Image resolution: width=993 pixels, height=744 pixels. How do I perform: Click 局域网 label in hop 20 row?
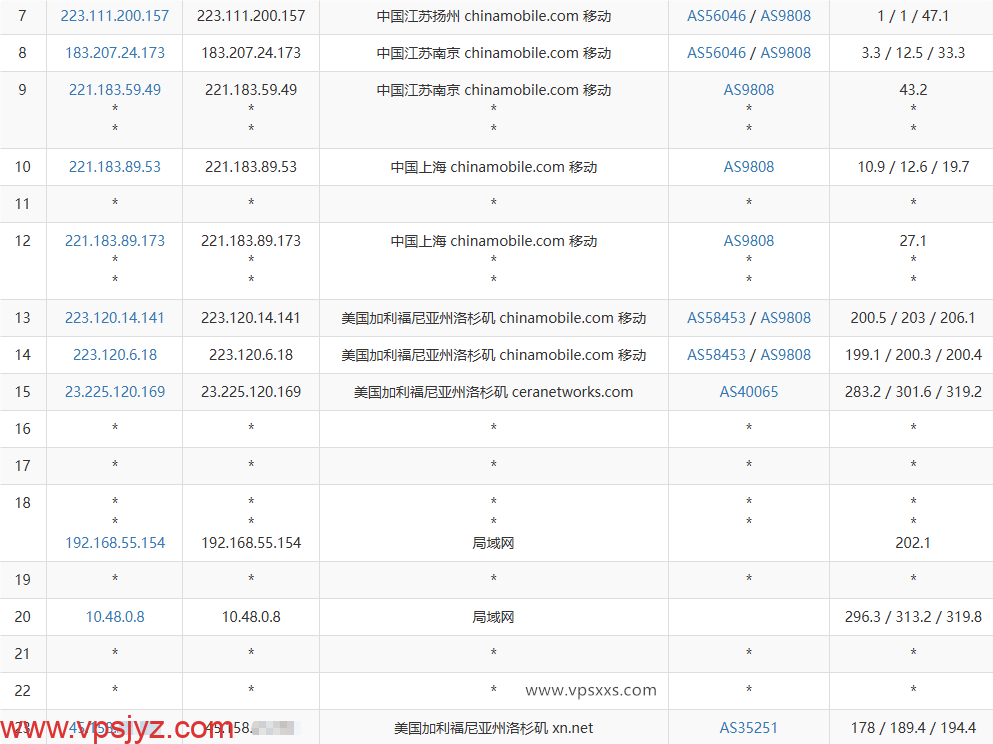tap(493, 617)
